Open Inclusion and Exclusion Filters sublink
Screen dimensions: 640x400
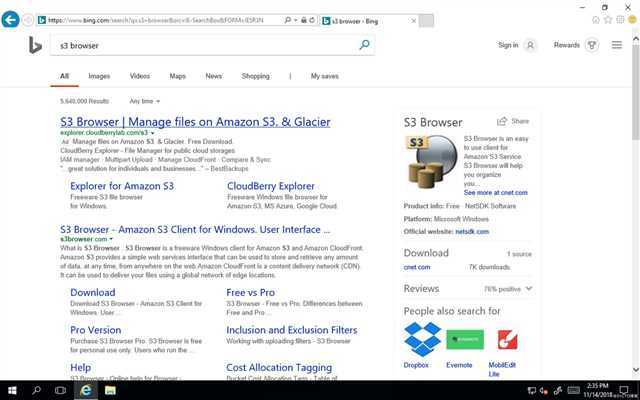pyautogui.click(x=292, y=330)
